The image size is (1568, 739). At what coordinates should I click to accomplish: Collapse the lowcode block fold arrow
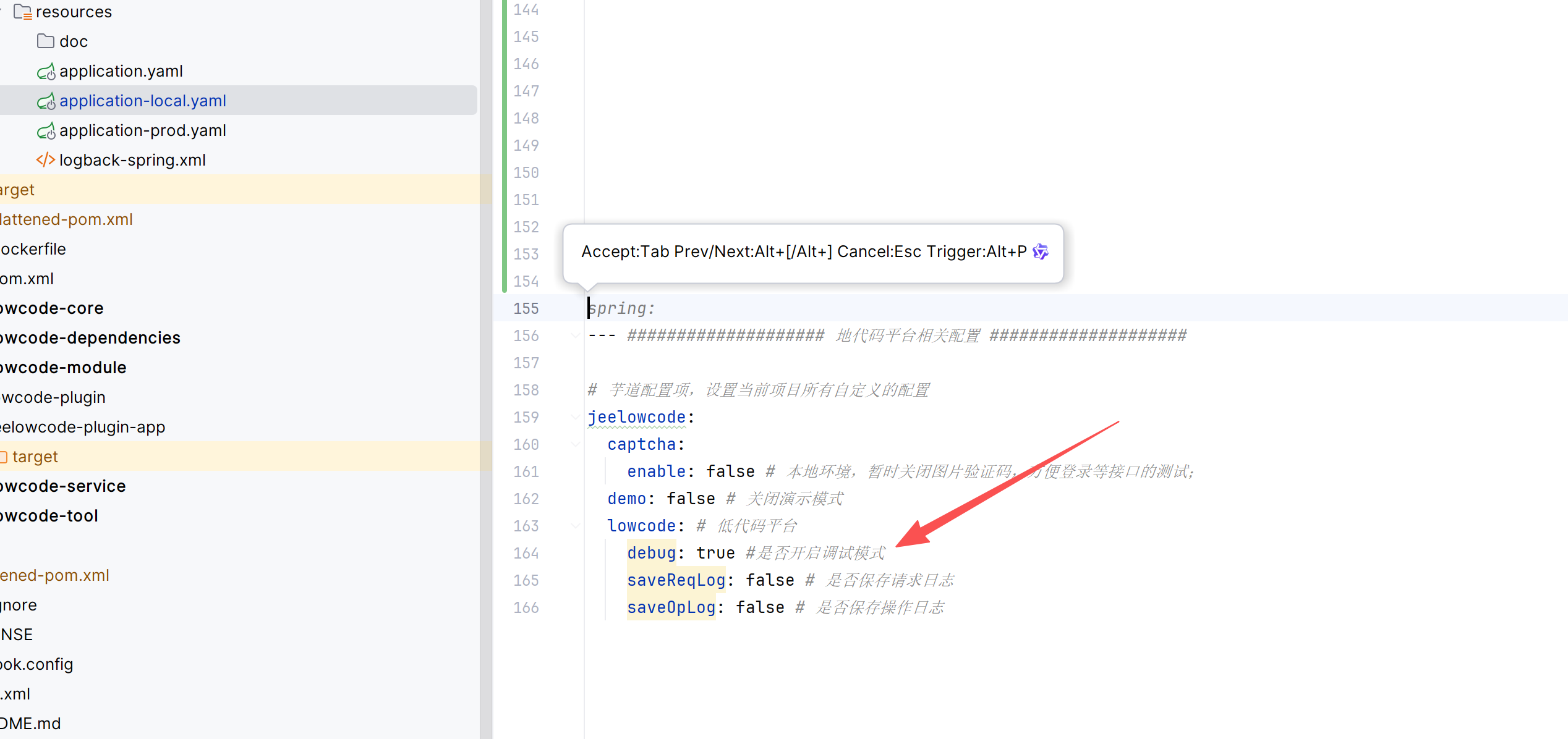[575, 526]
